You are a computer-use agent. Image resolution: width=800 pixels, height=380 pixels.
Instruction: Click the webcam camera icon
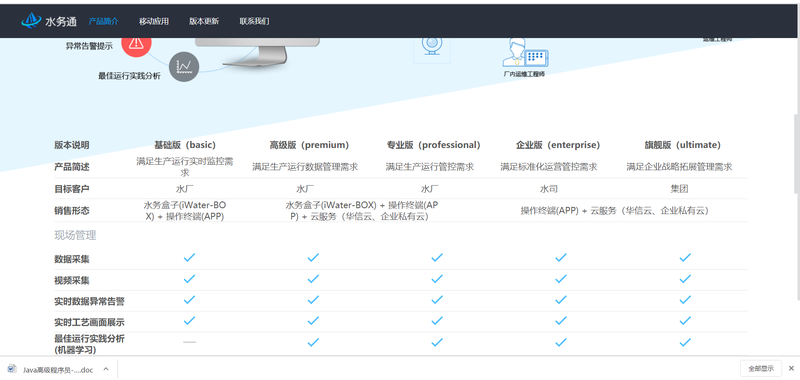click(432, 47)
